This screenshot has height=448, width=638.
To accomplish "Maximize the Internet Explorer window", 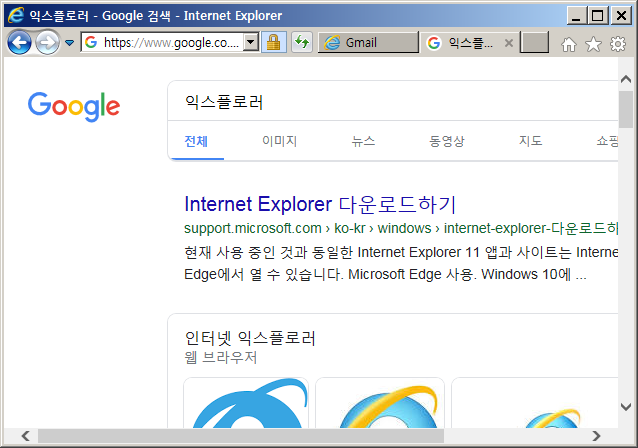I will point(597,15).
